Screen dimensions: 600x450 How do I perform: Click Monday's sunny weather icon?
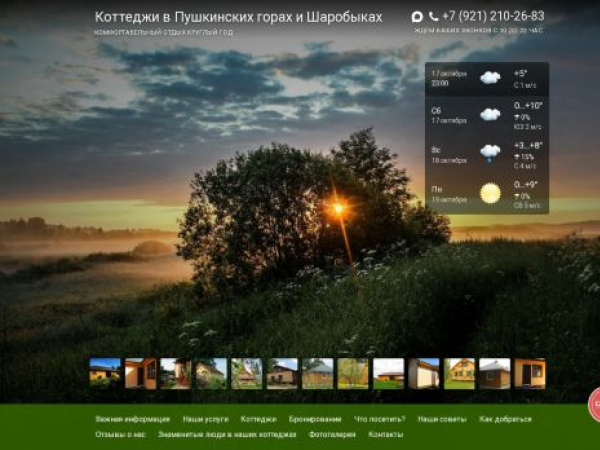490,193
